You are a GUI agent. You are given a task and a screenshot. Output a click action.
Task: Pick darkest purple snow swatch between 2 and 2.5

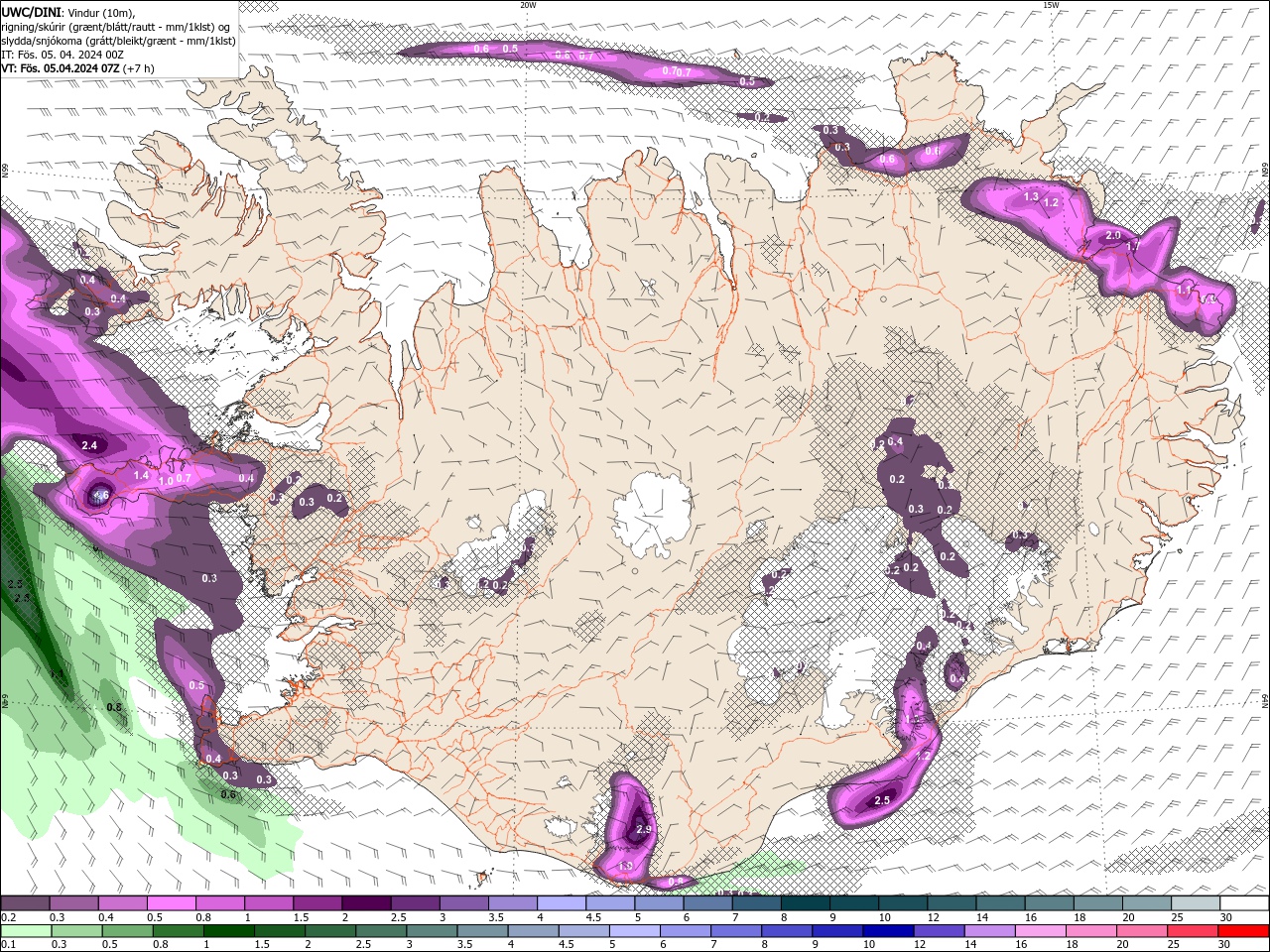pos(366,902)
